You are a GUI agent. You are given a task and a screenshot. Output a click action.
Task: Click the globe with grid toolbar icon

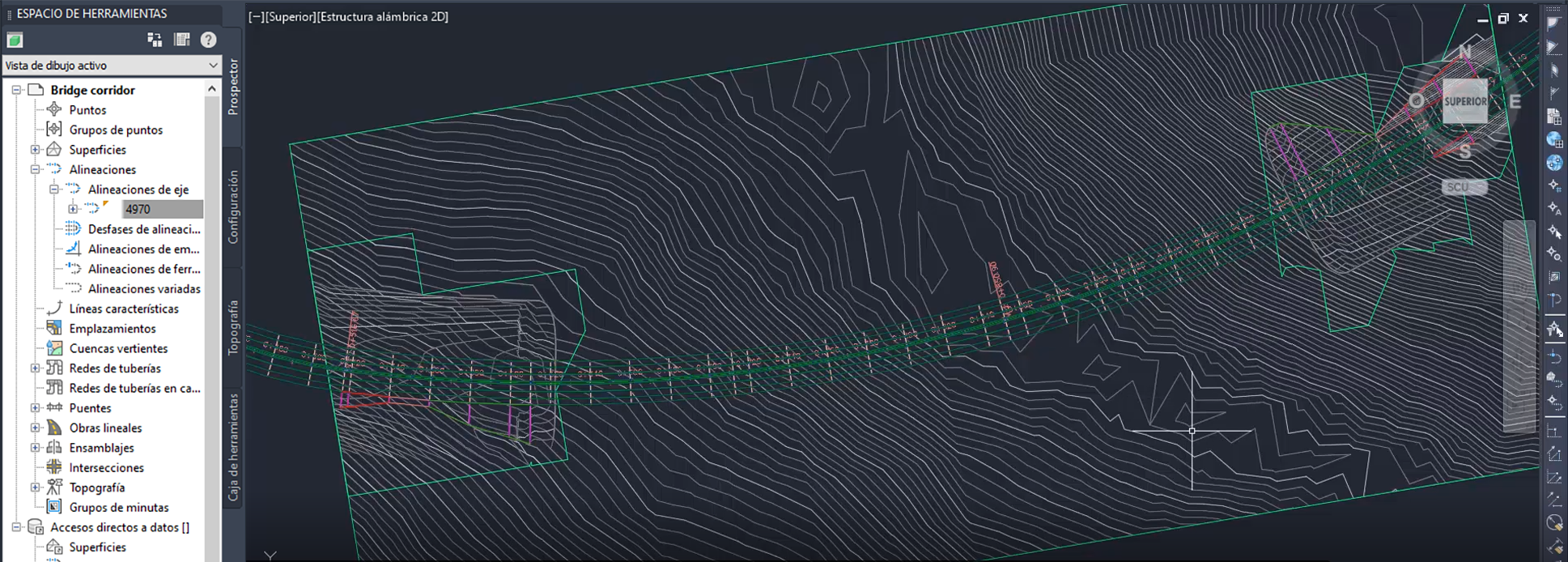click(1553, 139)
